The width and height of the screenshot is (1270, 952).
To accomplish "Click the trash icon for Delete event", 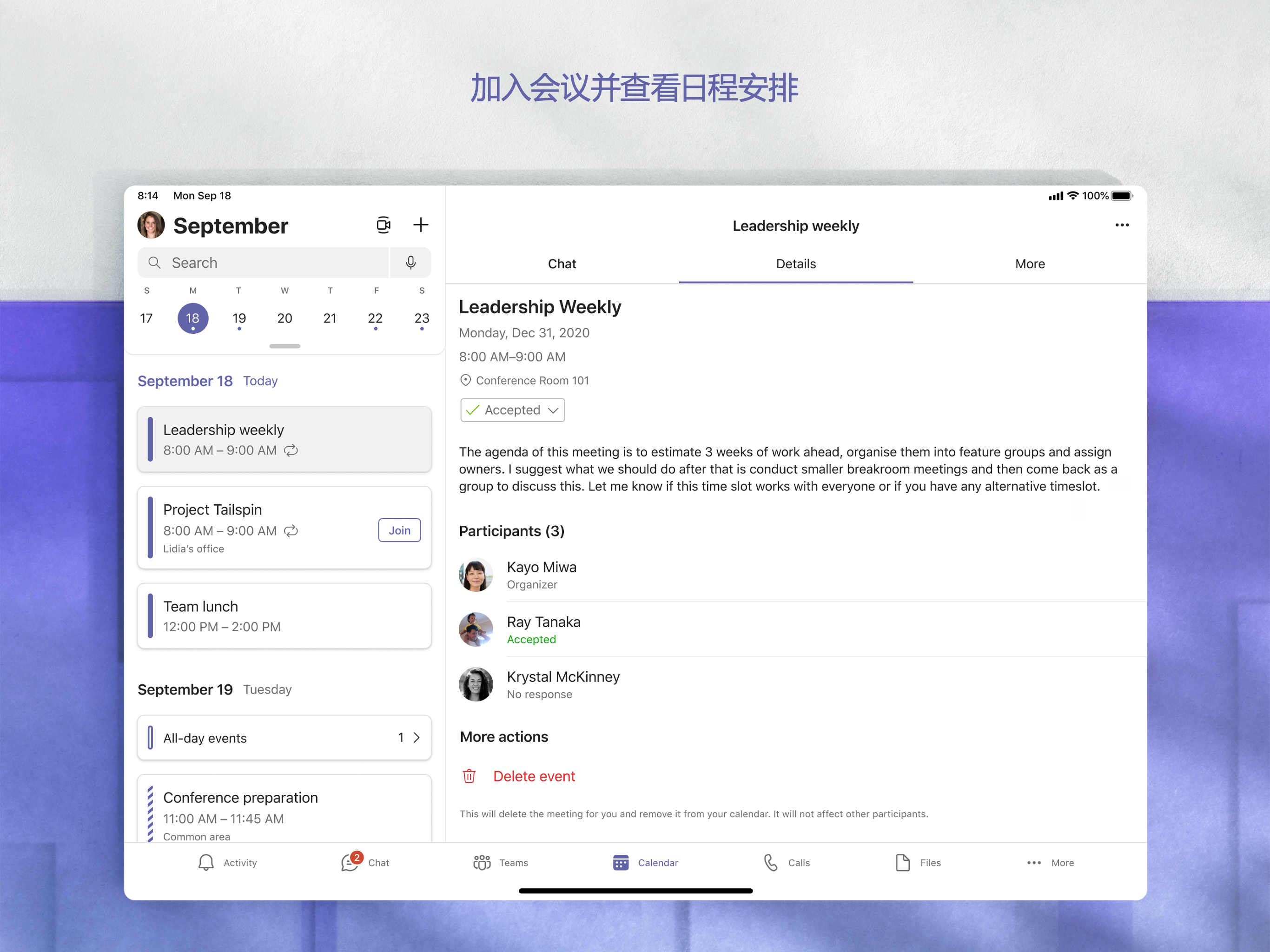I will 469,776.
